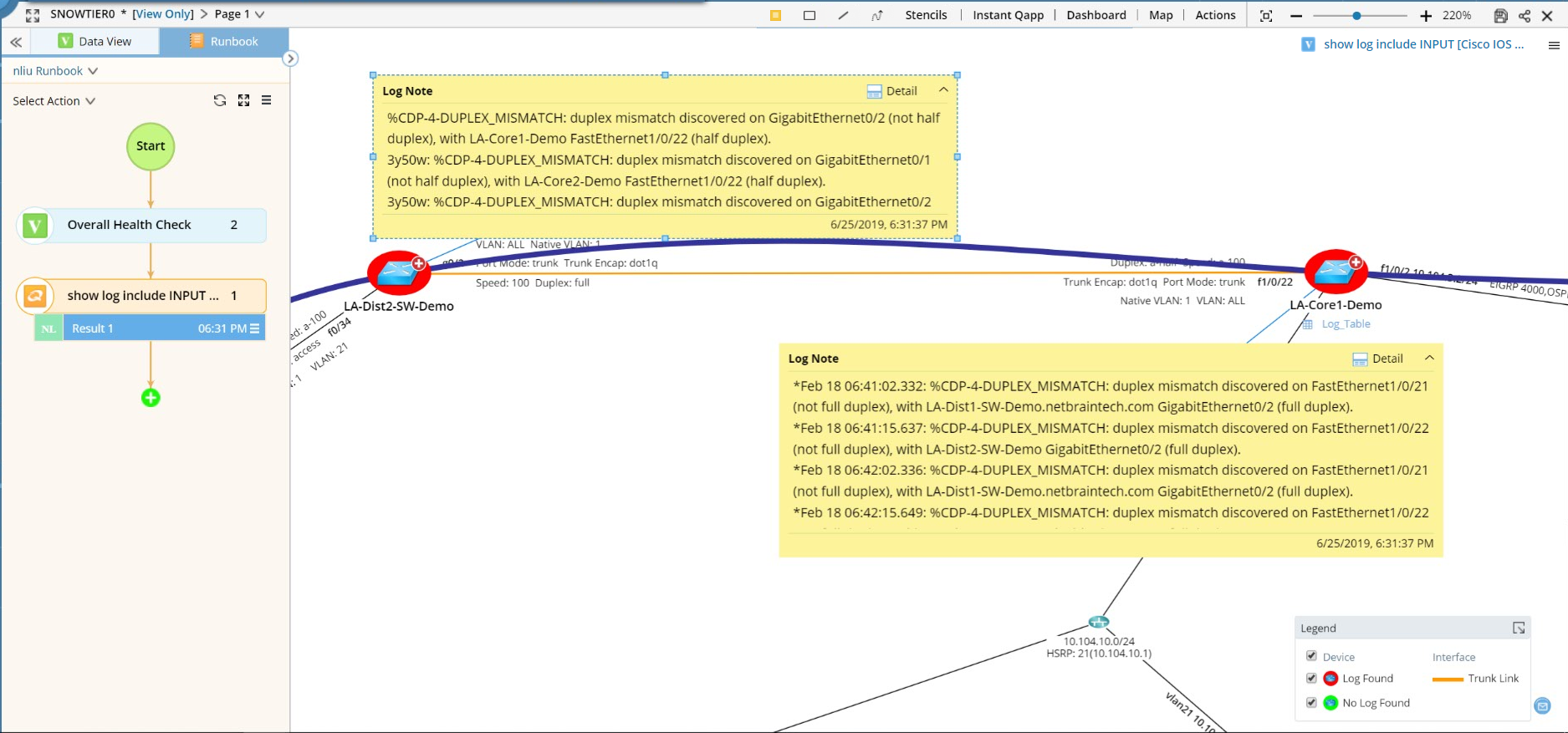Click the share icon in top toolbar

(1525, 16)
